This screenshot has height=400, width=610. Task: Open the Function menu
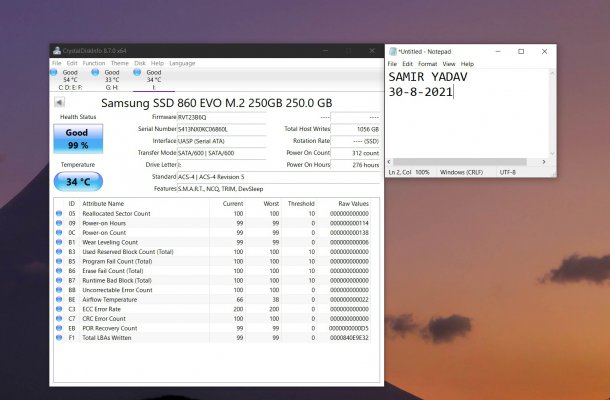tap(94, 63)
